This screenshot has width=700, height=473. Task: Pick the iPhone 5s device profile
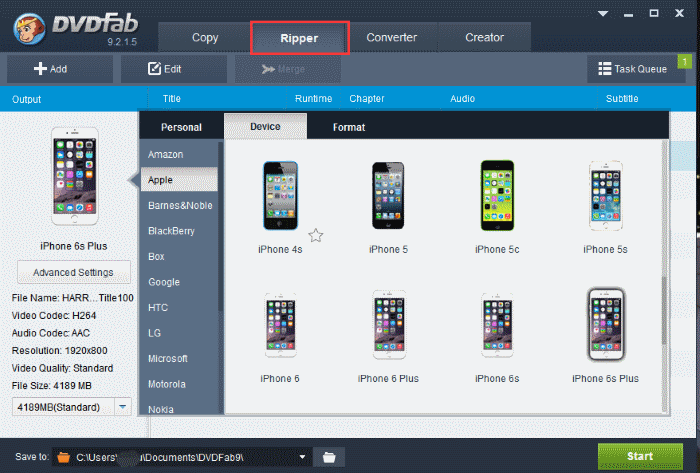(605, 198)
